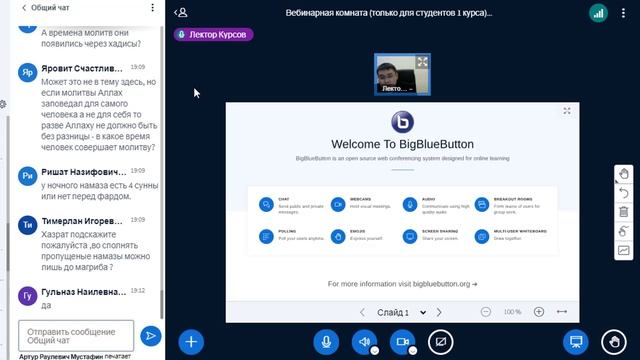Image resolution: width=640 pixels, height=360 pixels.
Task: Open chat options three-dot menu
Action: (x=152, y=8)
